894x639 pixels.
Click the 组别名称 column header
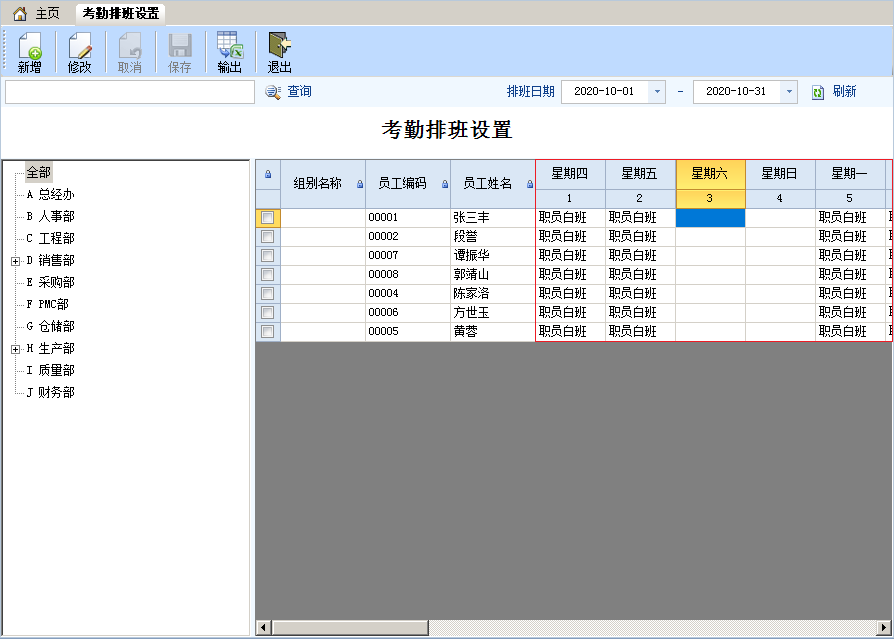click(323, 184)
